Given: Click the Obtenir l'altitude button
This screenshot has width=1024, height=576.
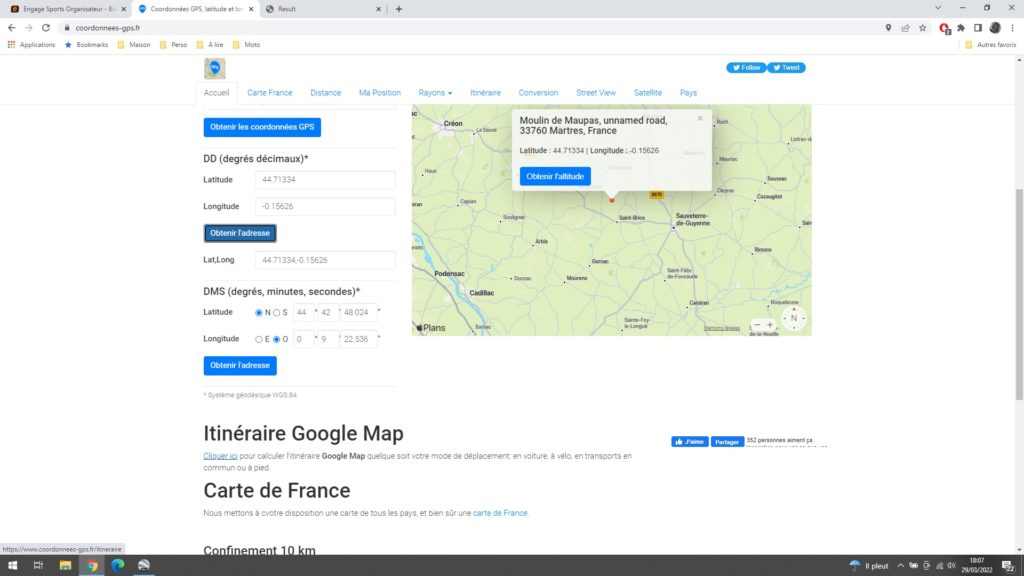Looking at the screenshot, I should (555, 176).
